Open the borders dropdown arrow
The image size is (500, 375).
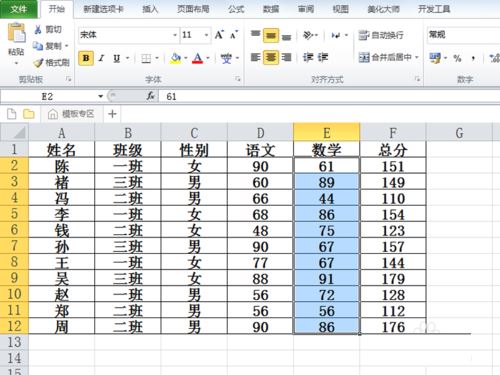(157, 58)
